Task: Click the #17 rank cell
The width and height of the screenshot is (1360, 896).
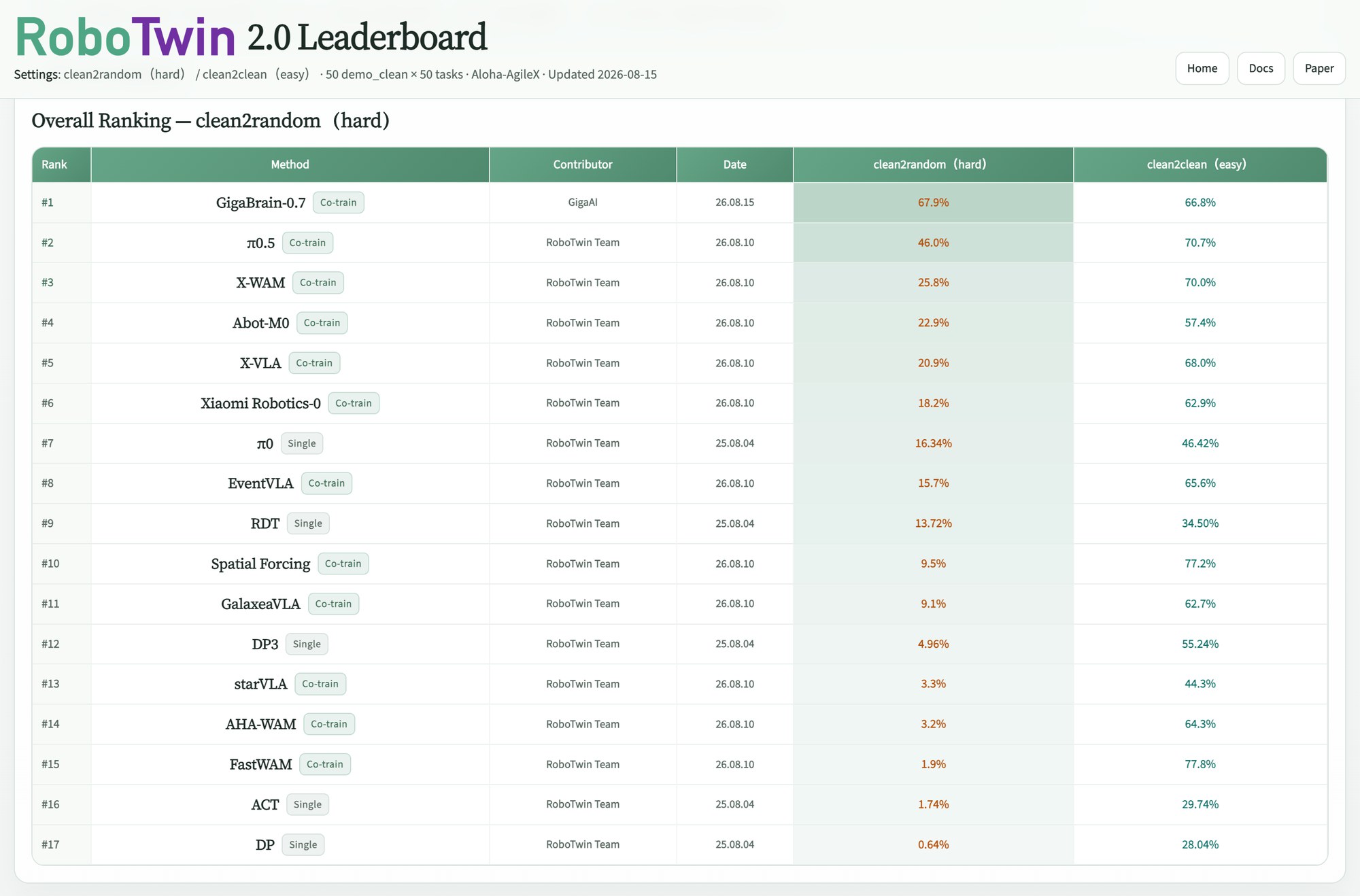Action: [61, 844]
